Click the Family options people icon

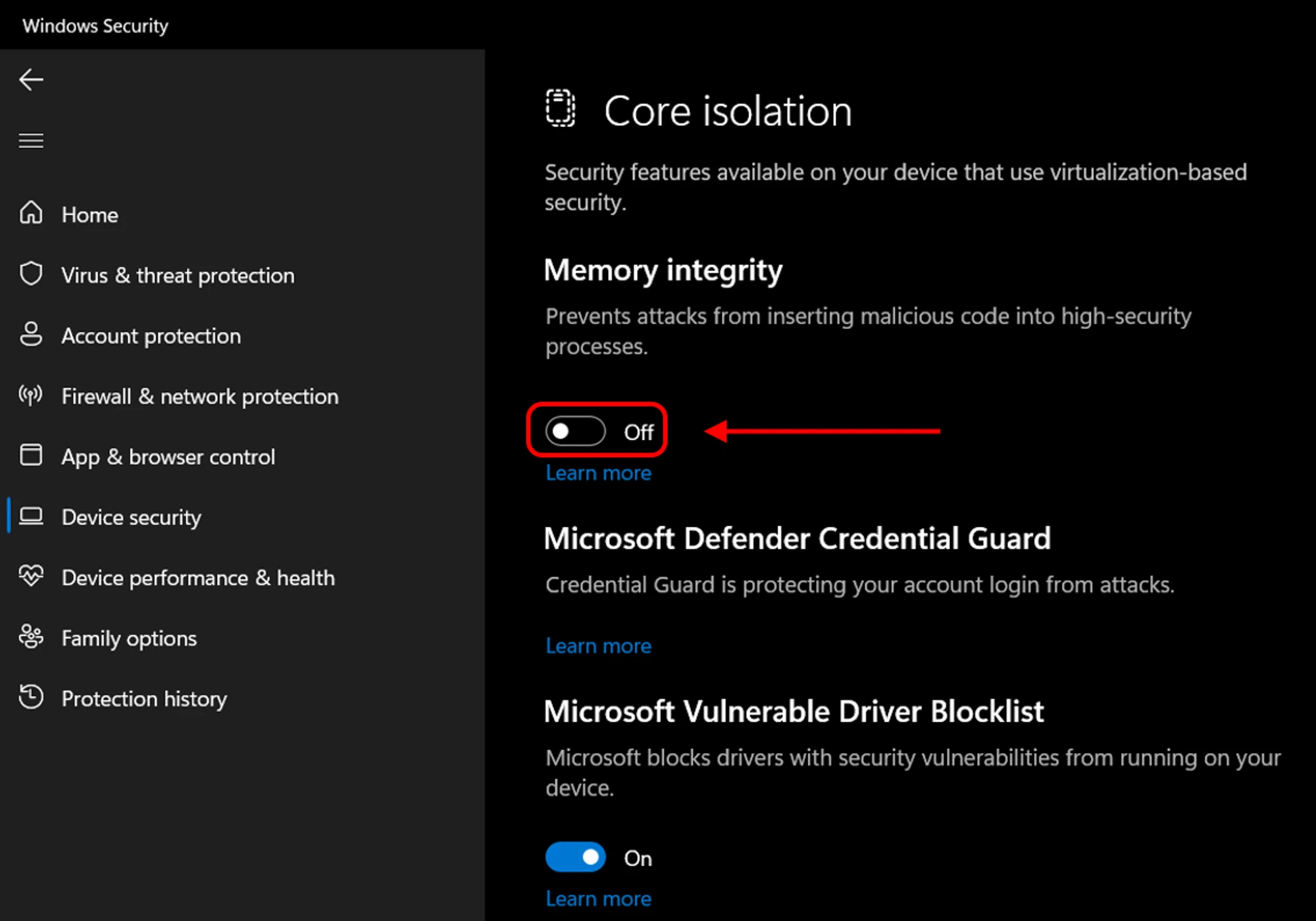[x=31, y=637]
